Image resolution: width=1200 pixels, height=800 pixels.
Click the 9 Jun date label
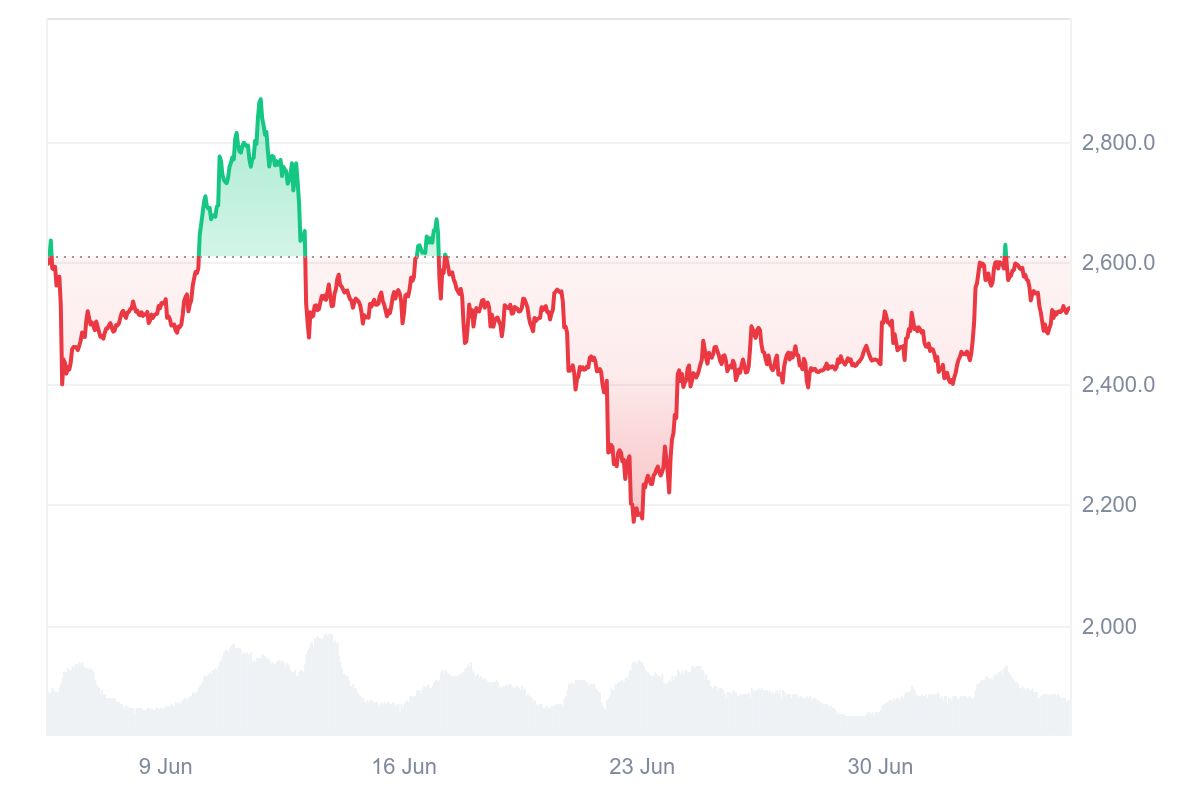pyautogui.click(x=165, y=767)
